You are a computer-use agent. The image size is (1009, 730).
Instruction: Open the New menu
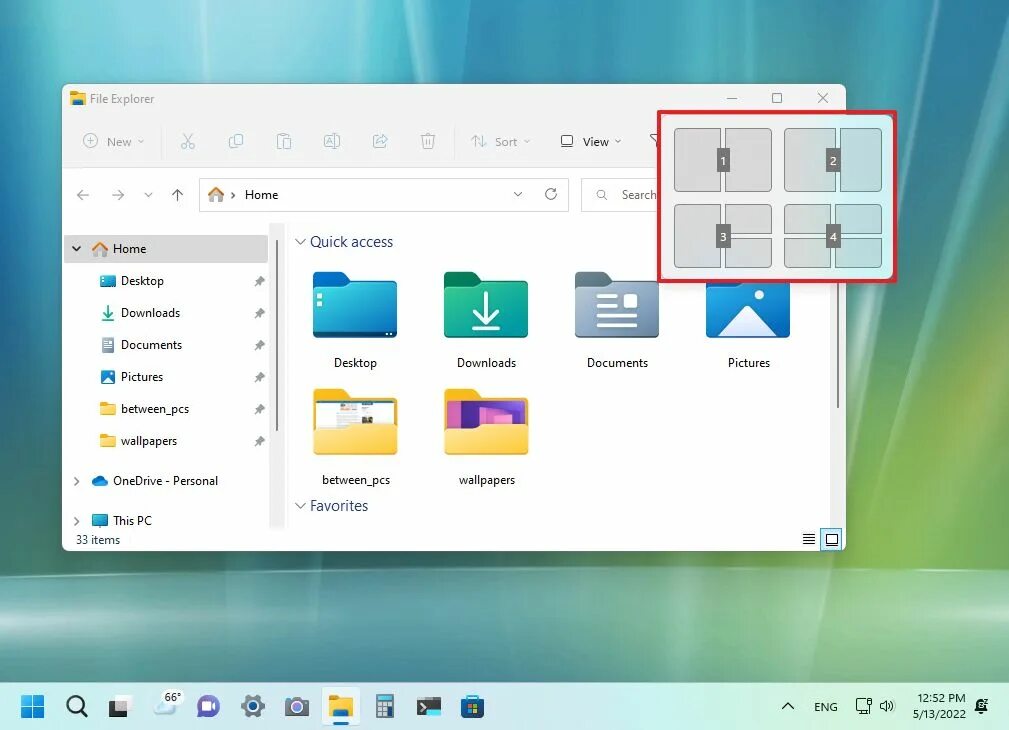click(112, 141)
